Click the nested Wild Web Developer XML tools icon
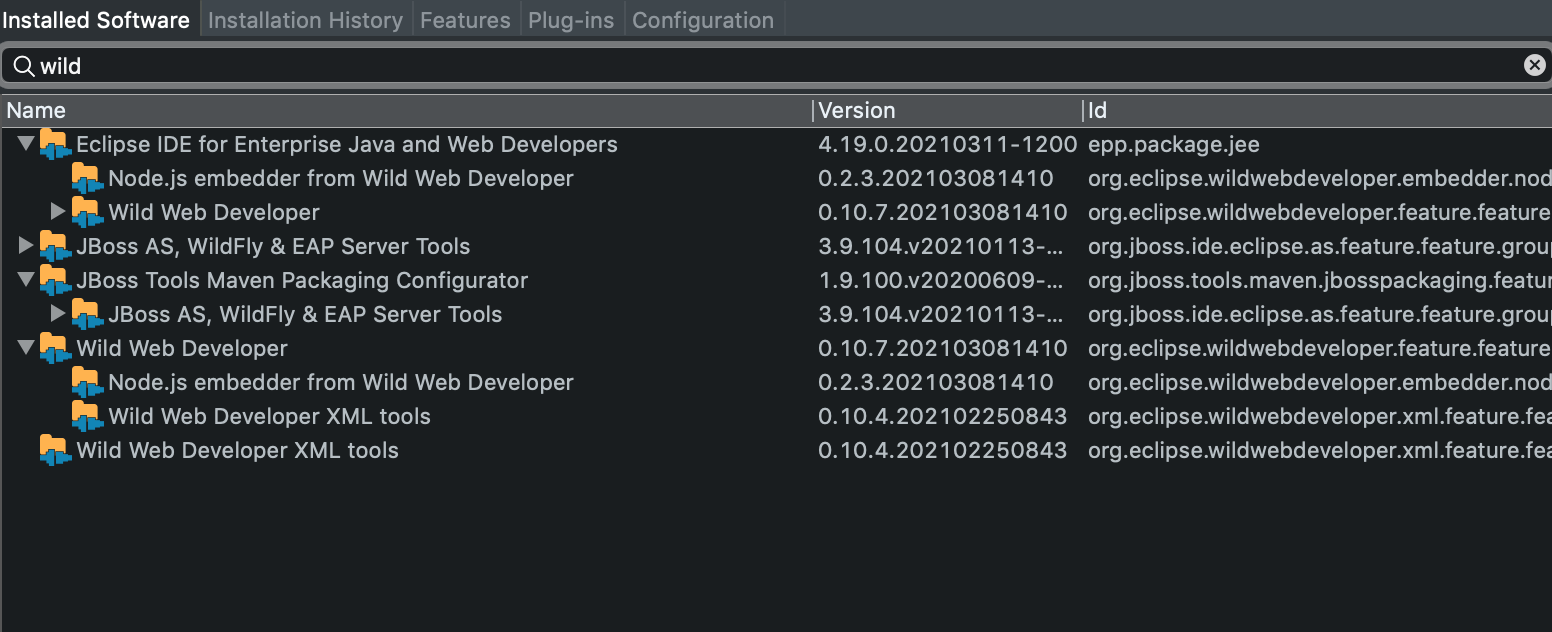The height and width of the screenshot is (632, 1552). [x=87, y=416]
